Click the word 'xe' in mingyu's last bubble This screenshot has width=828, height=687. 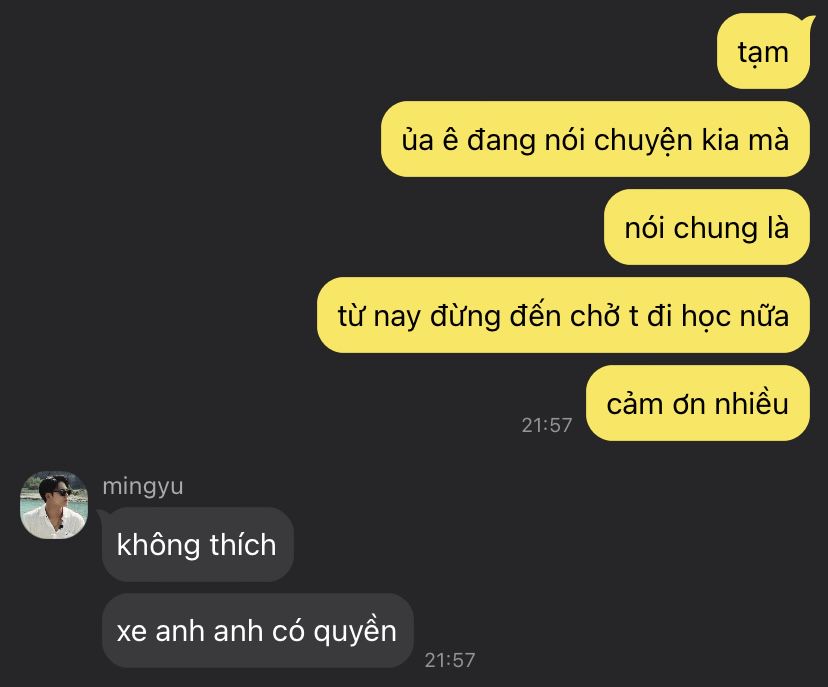[x=131, y=632]
